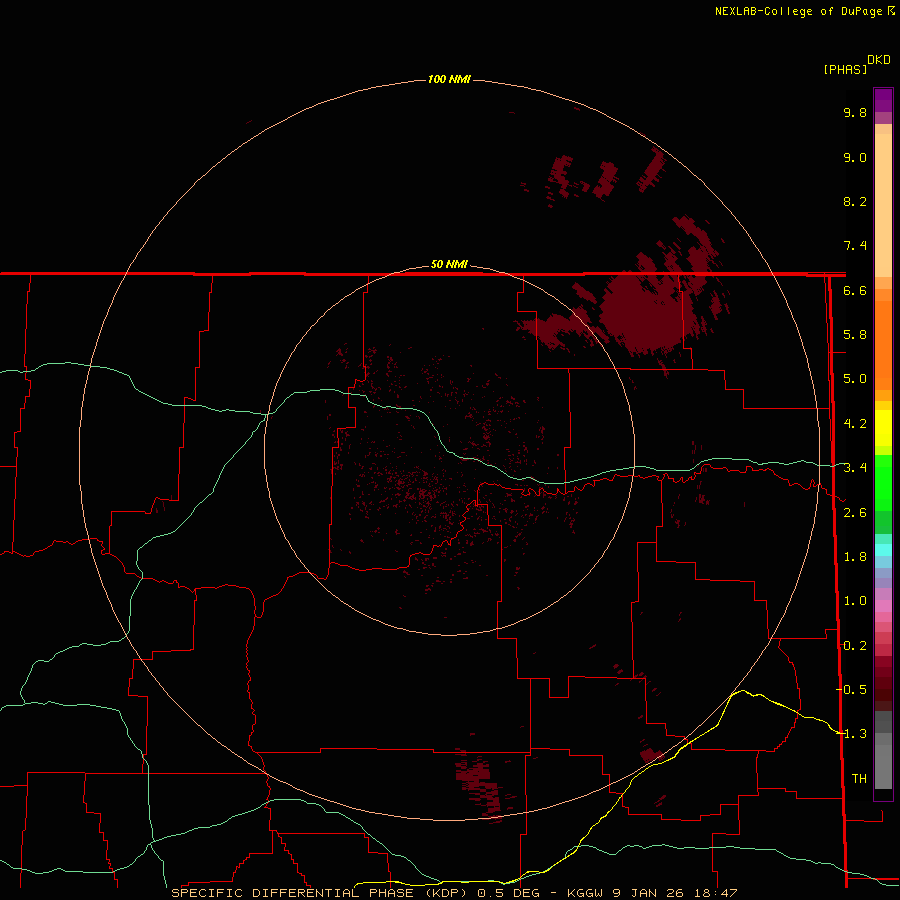Select the -1.3 scale value
The image size is (900, 900).
852,734
